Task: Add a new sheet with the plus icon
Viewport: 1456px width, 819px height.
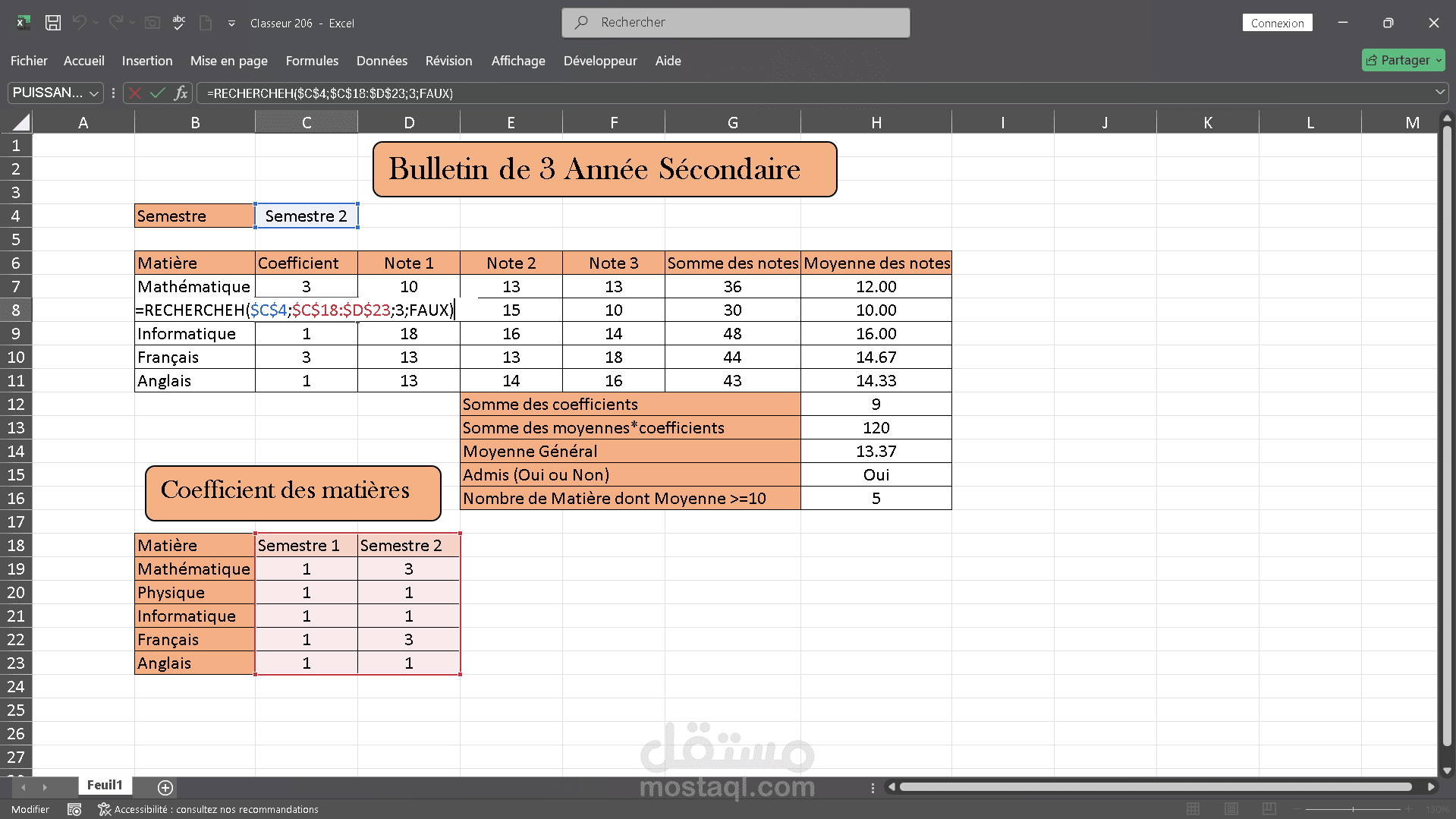Action: 165,787
